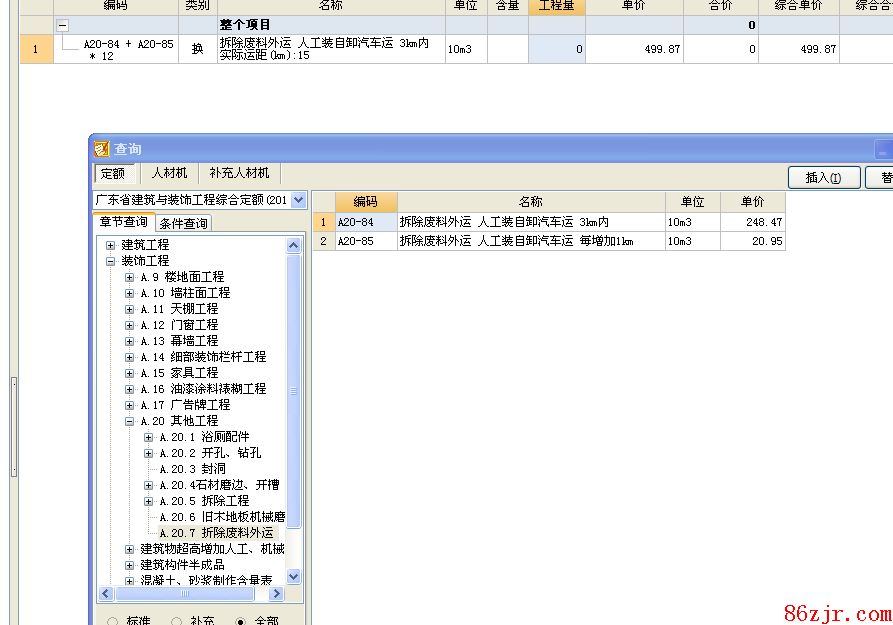Expand the A.20.5 拆除工程 node
Image resolution: width=893 pixels, height=625 pixels.
tap(149, 501)
